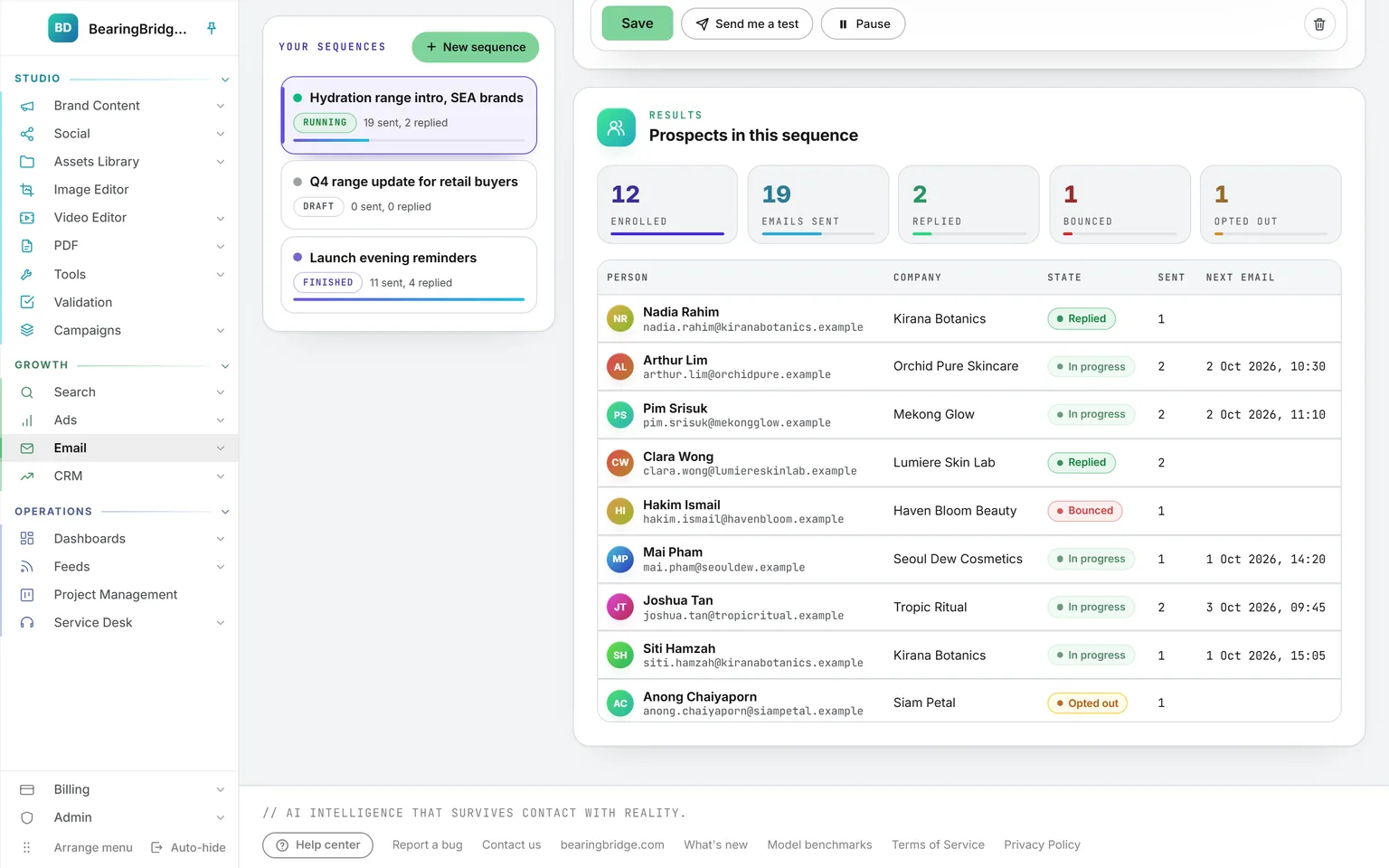
Task: Click Hakim Ismail's Bounced state badge
Action: click(x=1085, y=511)
